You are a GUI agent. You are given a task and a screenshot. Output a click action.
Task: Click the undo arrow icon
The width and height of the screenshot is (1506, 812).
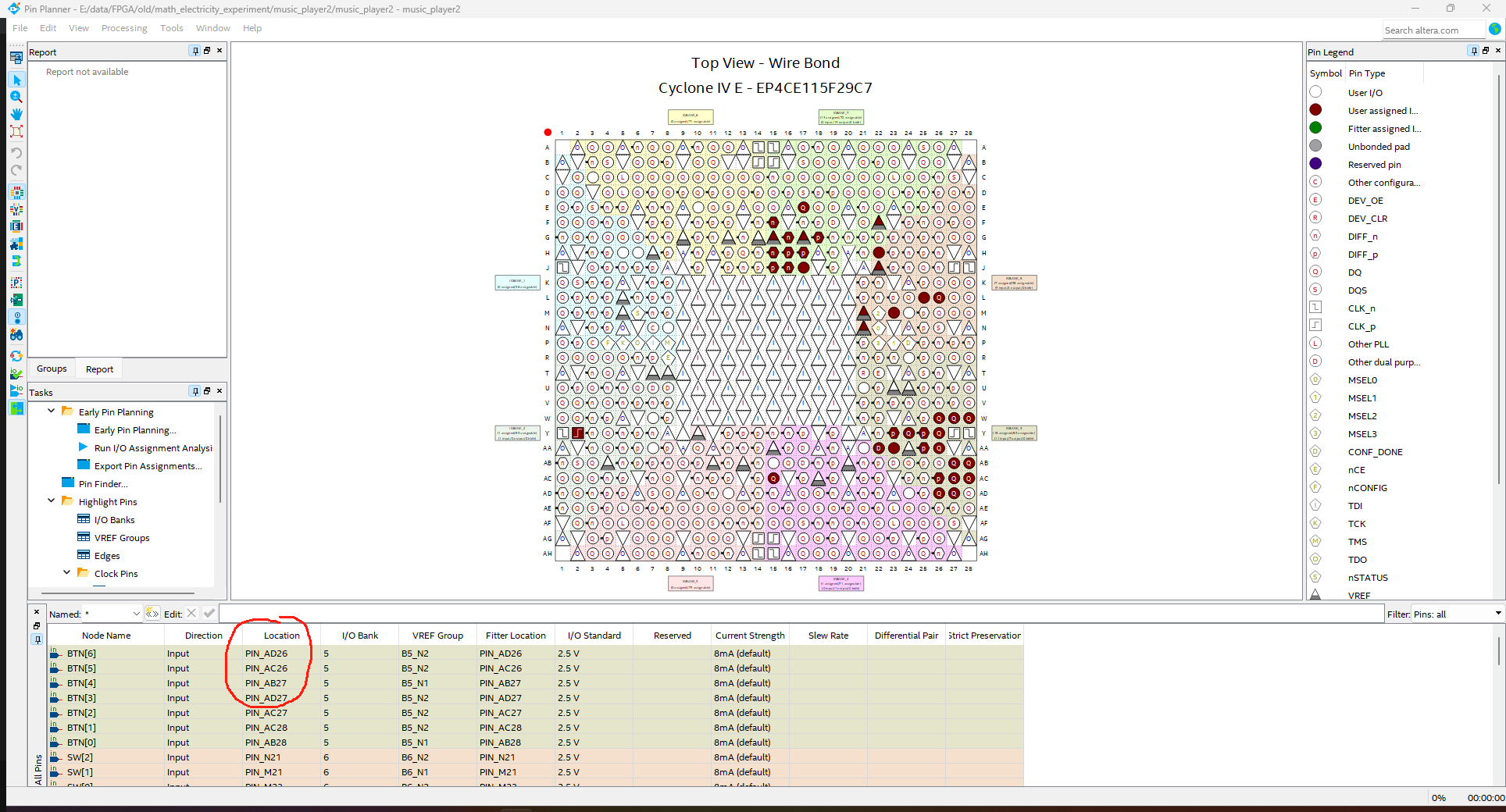(x=16, y=153)
